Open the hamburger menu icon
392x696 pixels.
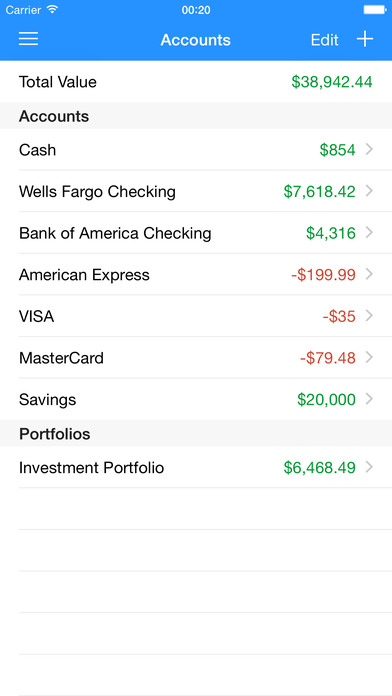[x=28, y=39]
